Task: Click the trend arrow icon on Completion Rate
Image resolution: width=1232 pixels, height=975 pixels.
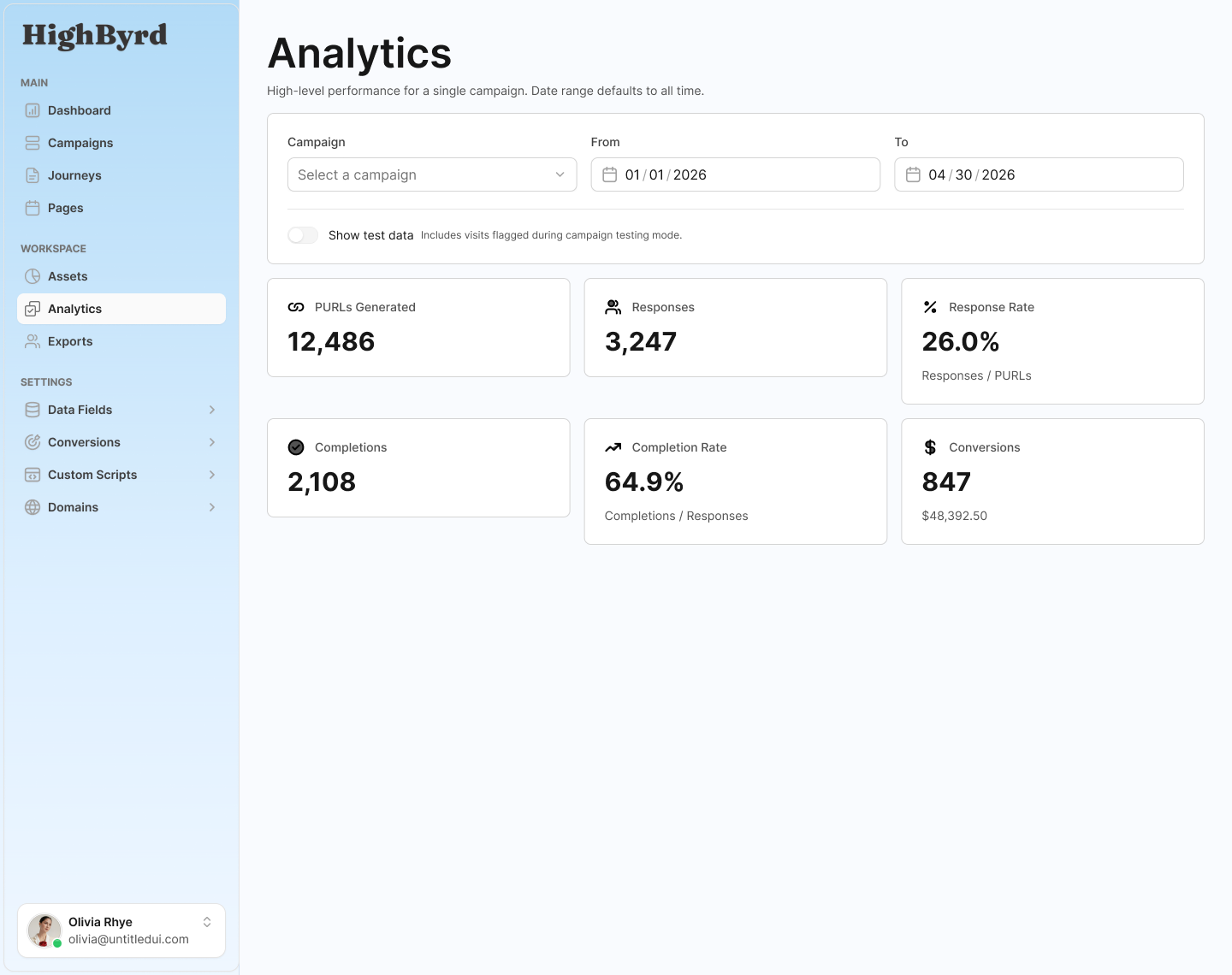Action: point(613,447)
